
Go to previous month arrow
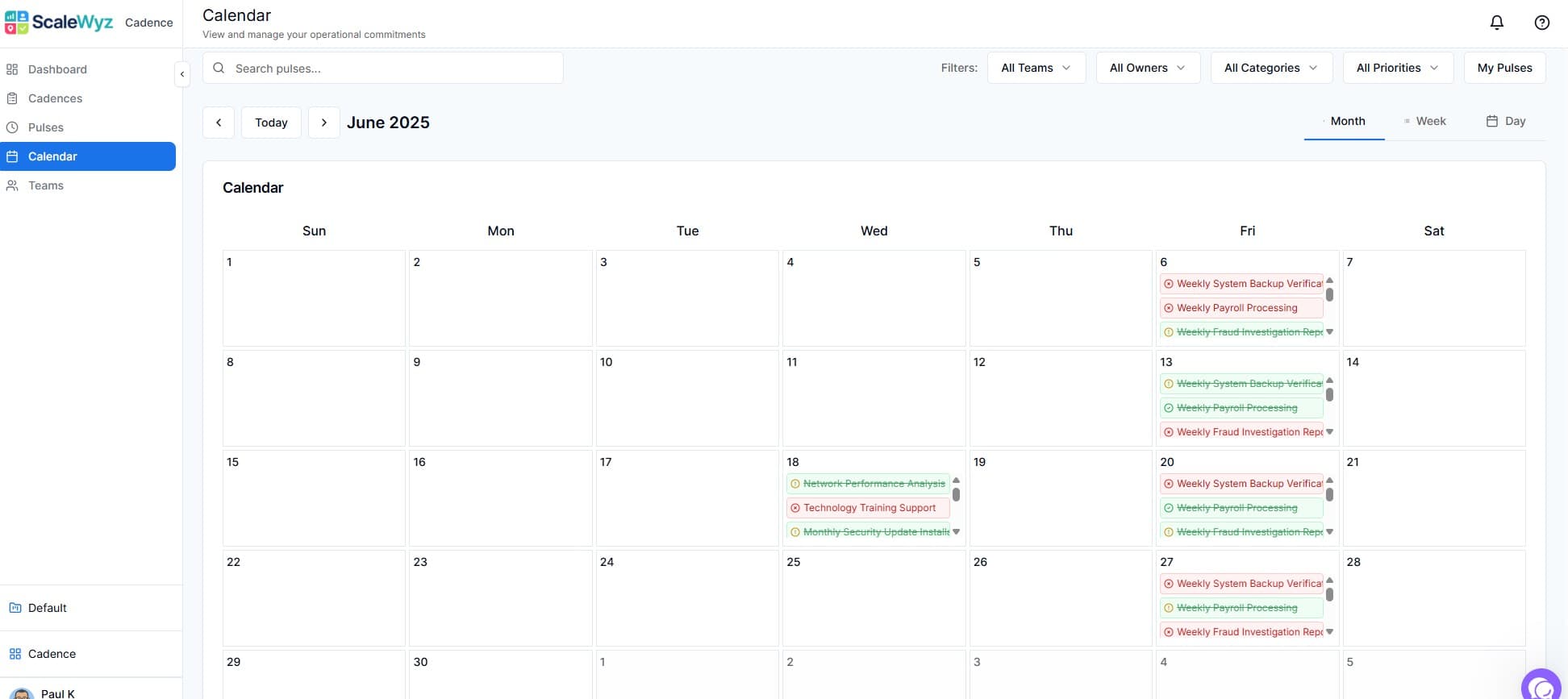(x=219, y=123)
